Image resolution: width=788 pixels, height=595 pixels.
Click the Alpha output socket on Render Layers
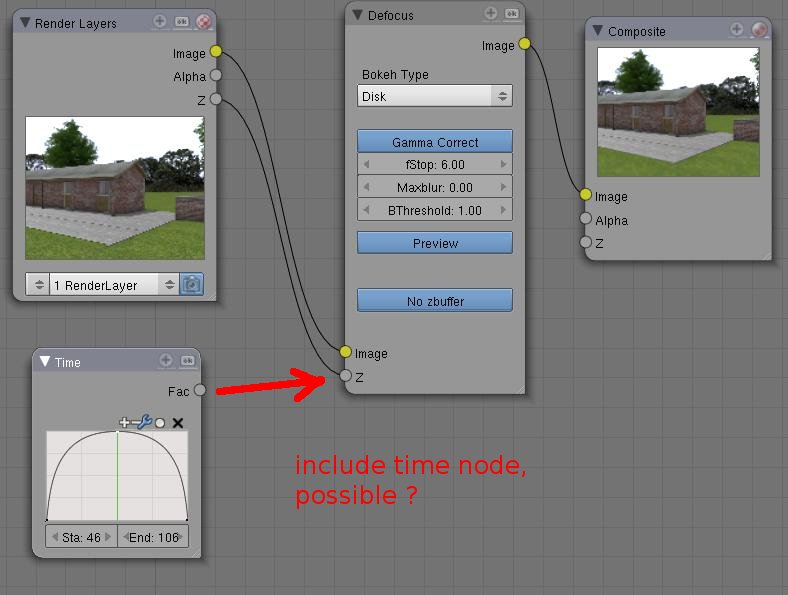[x=216, y=75]
